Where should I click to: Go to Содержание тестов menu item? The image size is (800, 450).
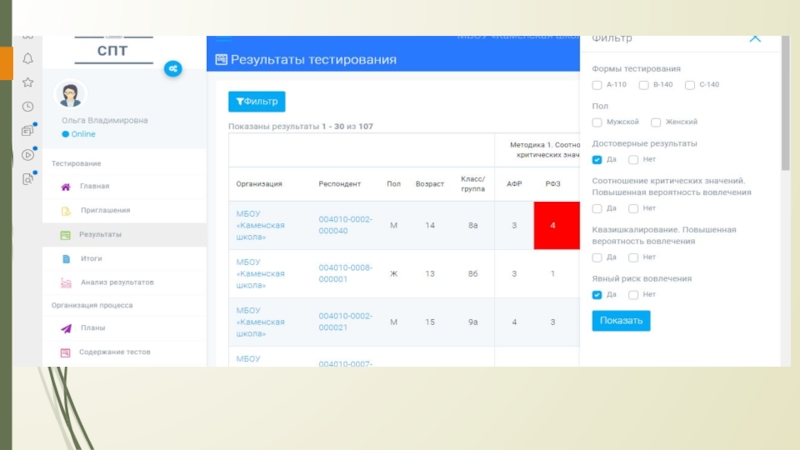[x=114, y=352]
